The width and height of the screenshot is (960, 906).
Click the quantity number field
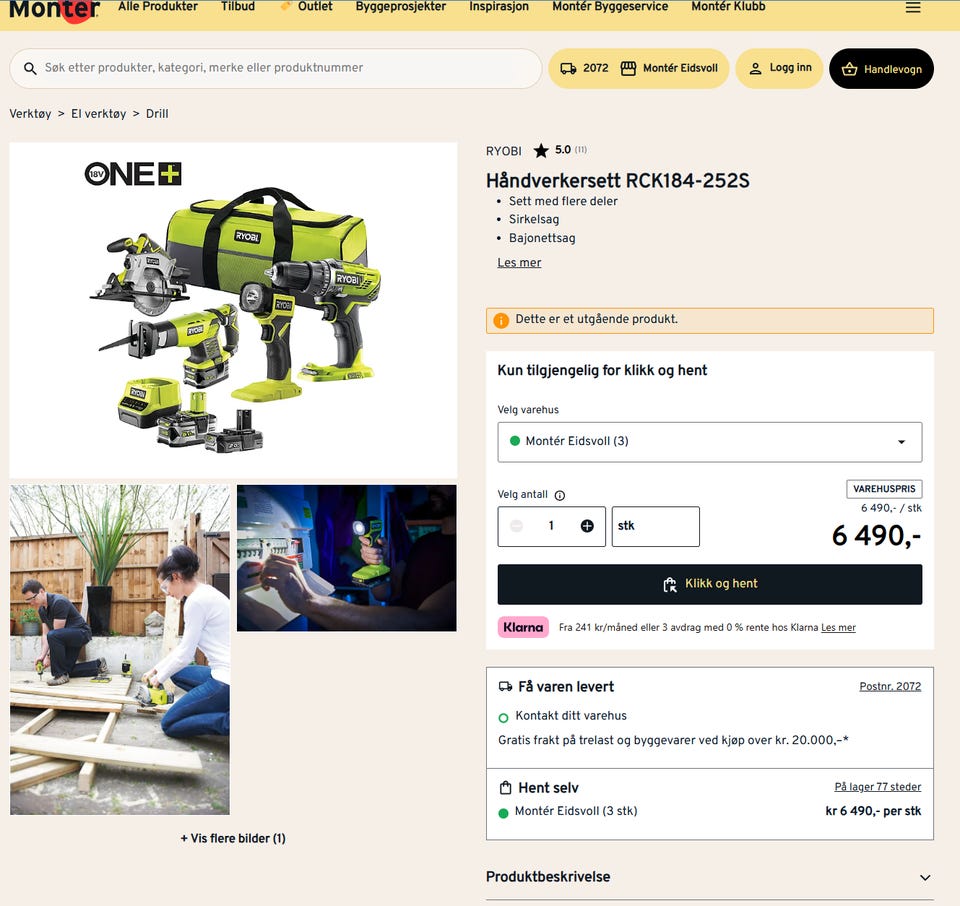point(551,526)
